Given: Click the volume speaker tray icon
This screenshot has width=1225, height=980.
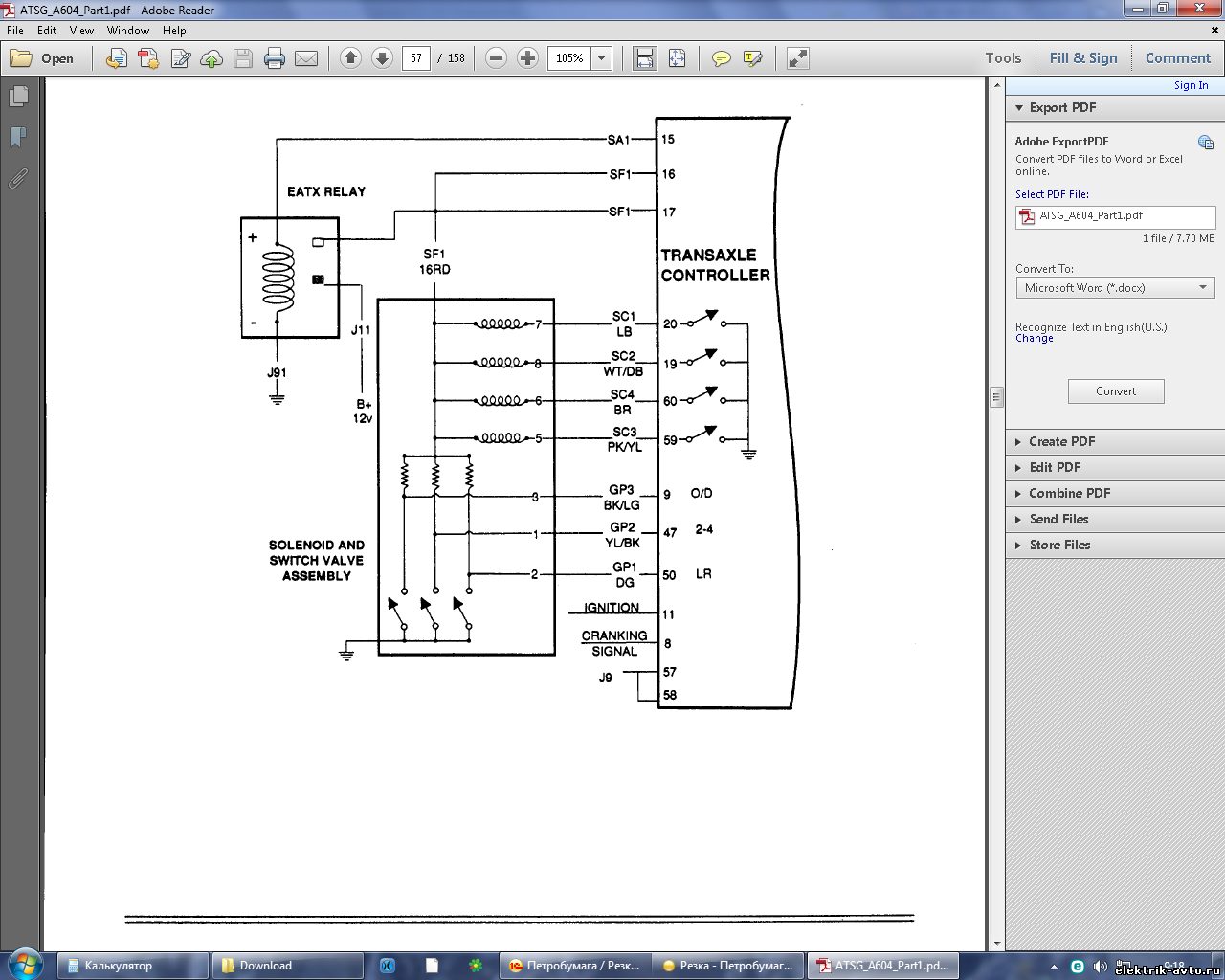Looking at the screenshot, I should coord(1101,966).
